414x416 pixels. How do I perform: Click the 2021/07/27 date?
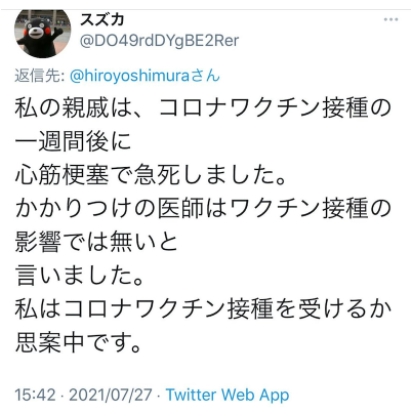tap(110, 395)
